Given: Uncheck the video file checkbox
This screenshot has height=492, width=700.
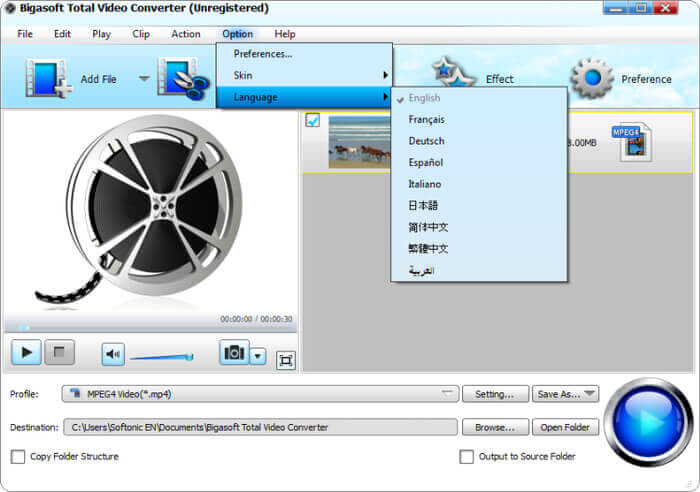Looking at the screenshot, I should (x=312, y=120).
